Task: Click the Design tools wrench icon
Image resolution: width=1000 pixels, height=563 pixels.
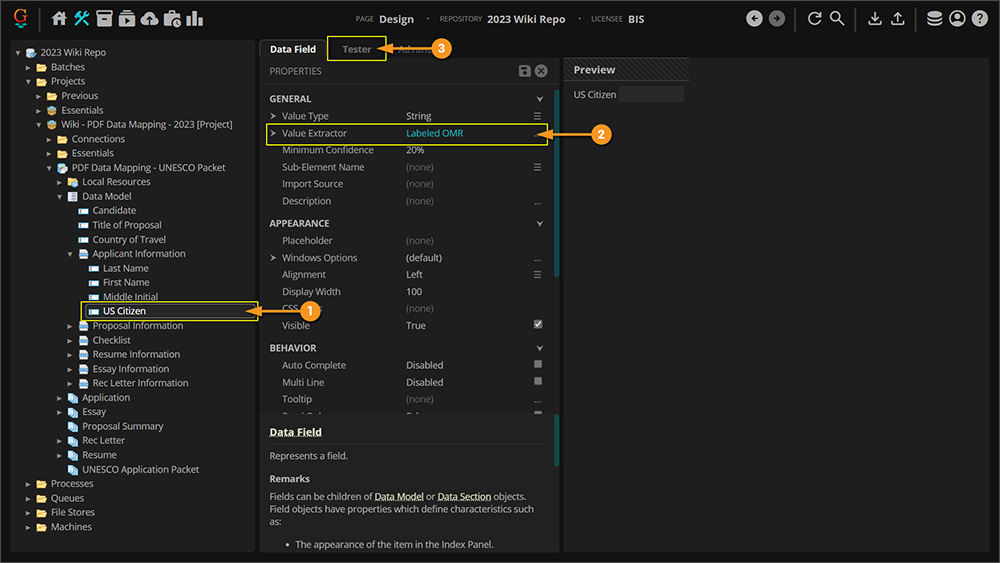Action: click(82, 18)
